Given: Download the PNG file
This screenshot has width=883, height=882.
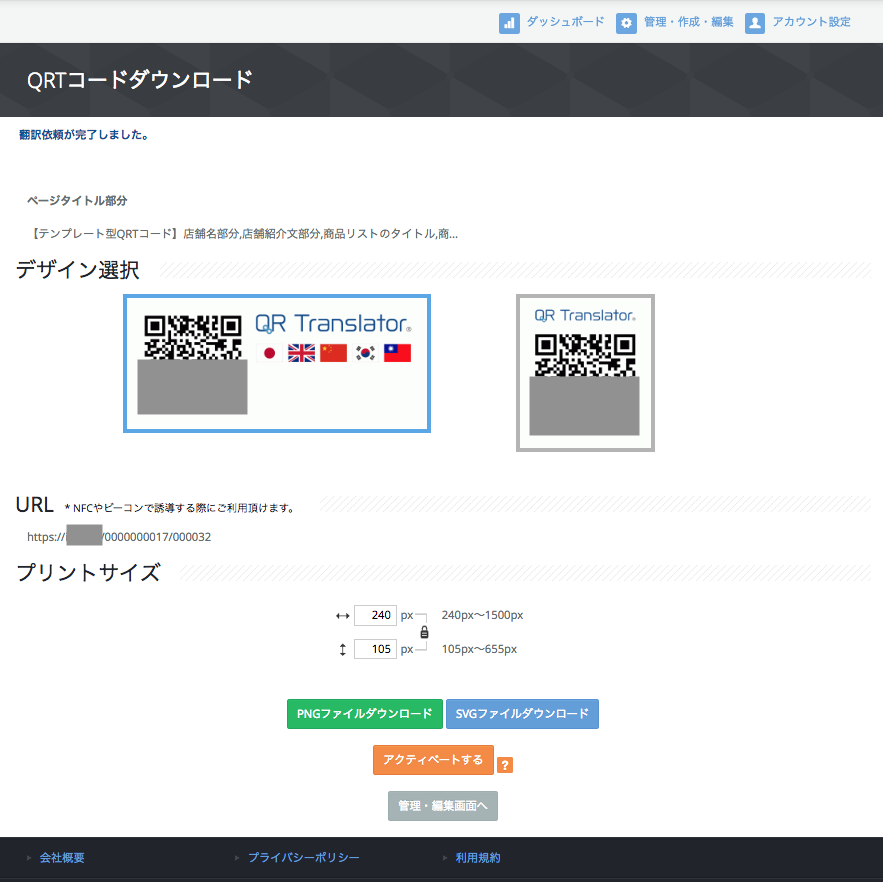Looking at the screenshot, I should click(x=365, y=714).
